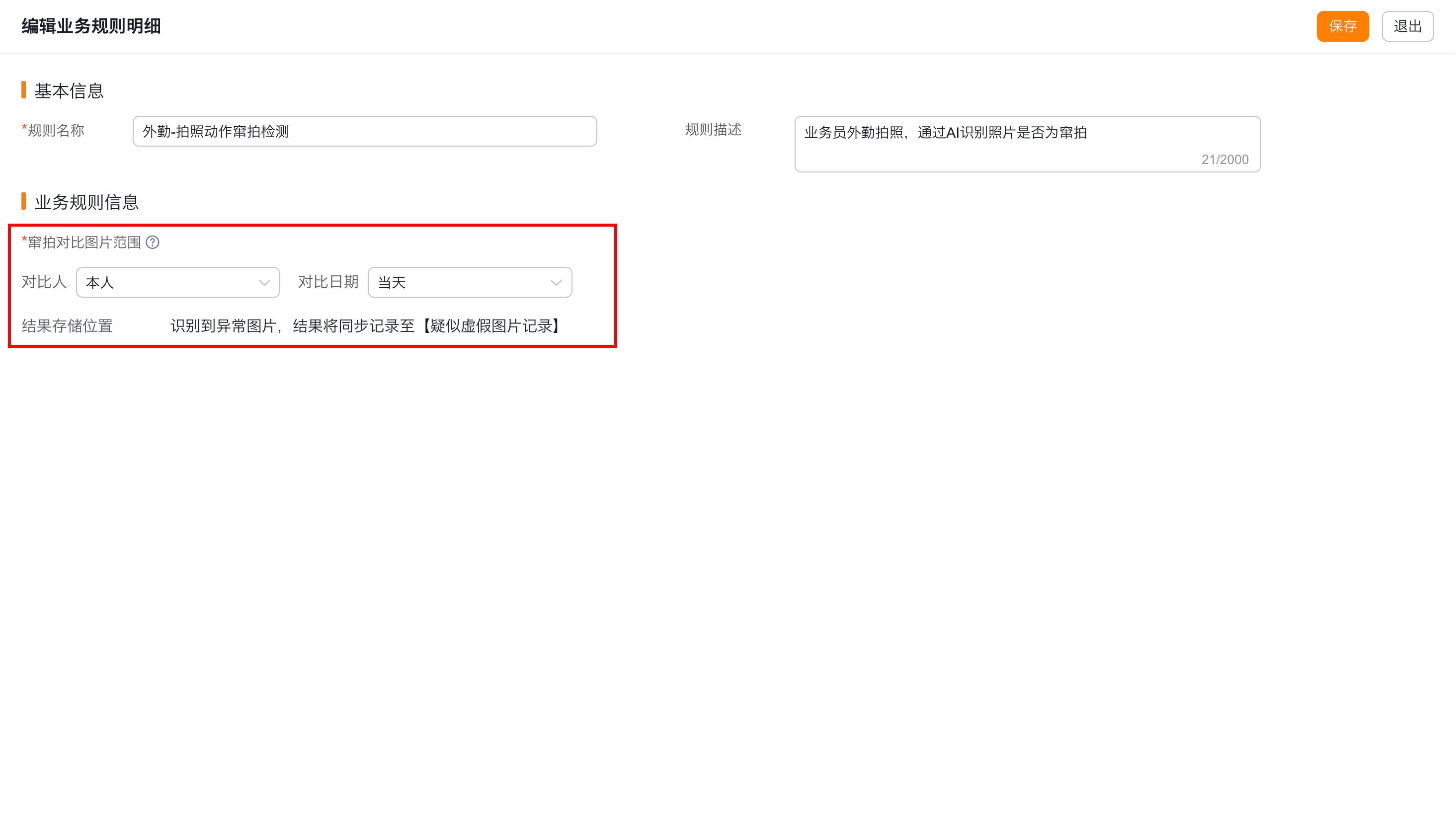The image size is (1456, 827).
Task: Click the 基本信息 section heading
Action: pos(69,91)
